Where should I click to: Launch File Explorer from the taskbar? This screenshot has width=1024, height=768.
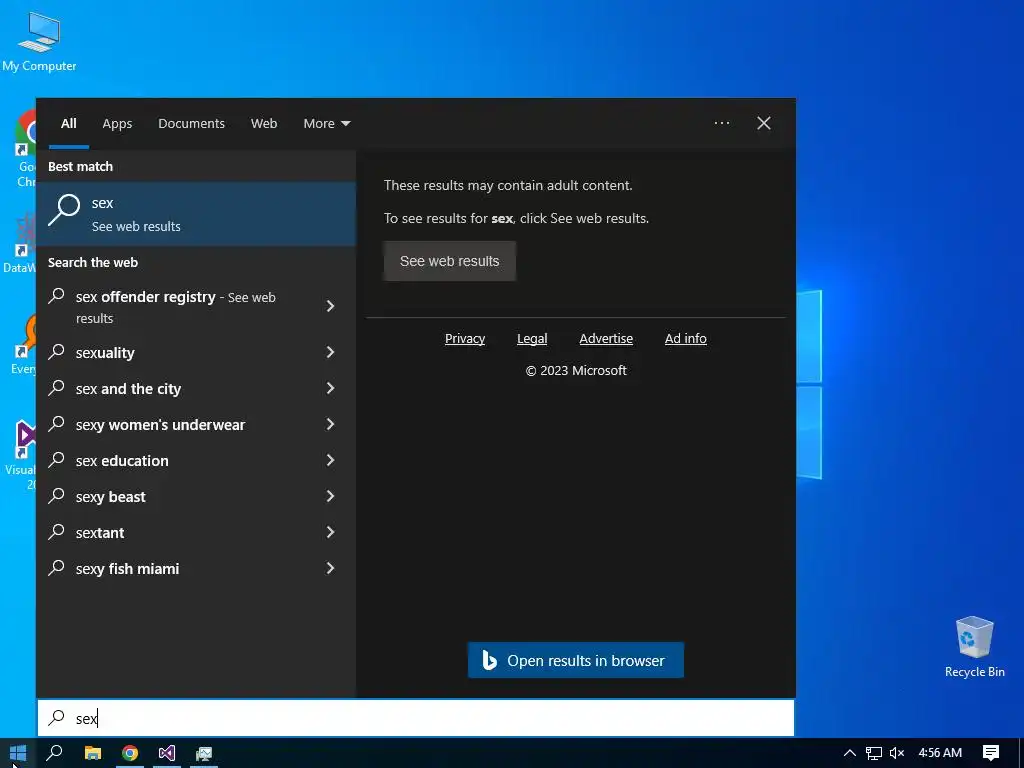pos(93,754)
